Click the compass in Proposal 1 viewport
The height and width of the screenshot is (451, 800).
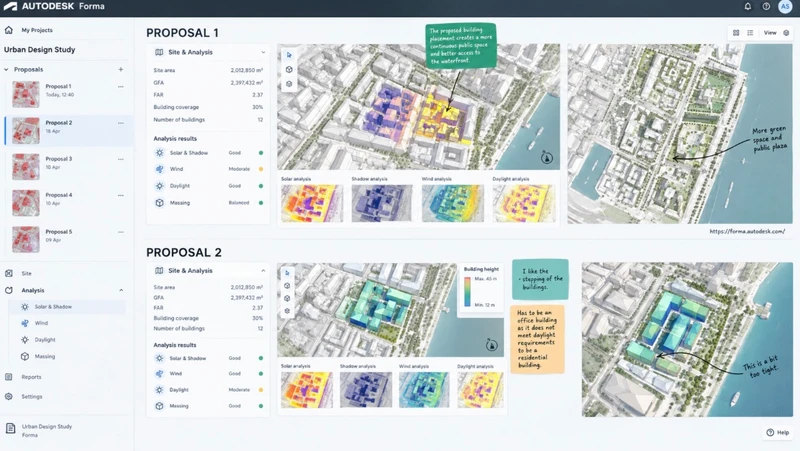point(547,158)
